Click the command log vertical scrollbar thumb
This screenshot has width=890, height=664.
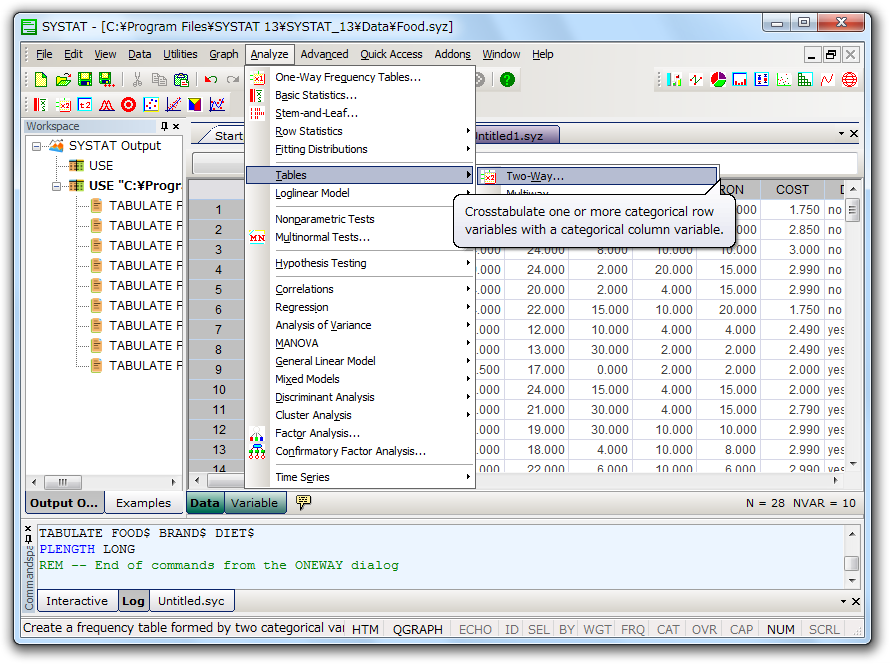click(x=851, y=563)
